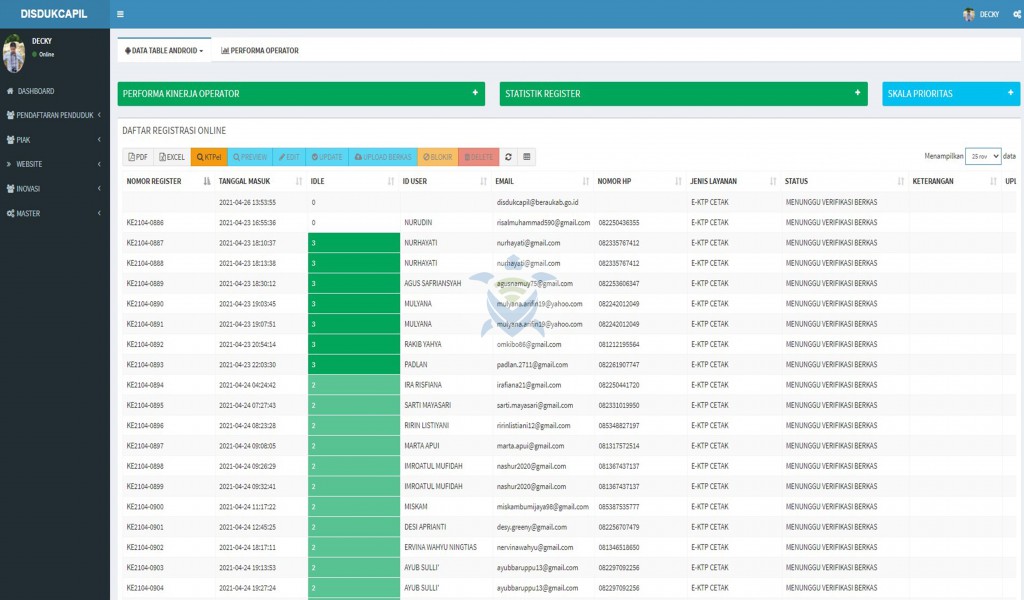Open Dashboard in the sidebar

click(36, 91)
